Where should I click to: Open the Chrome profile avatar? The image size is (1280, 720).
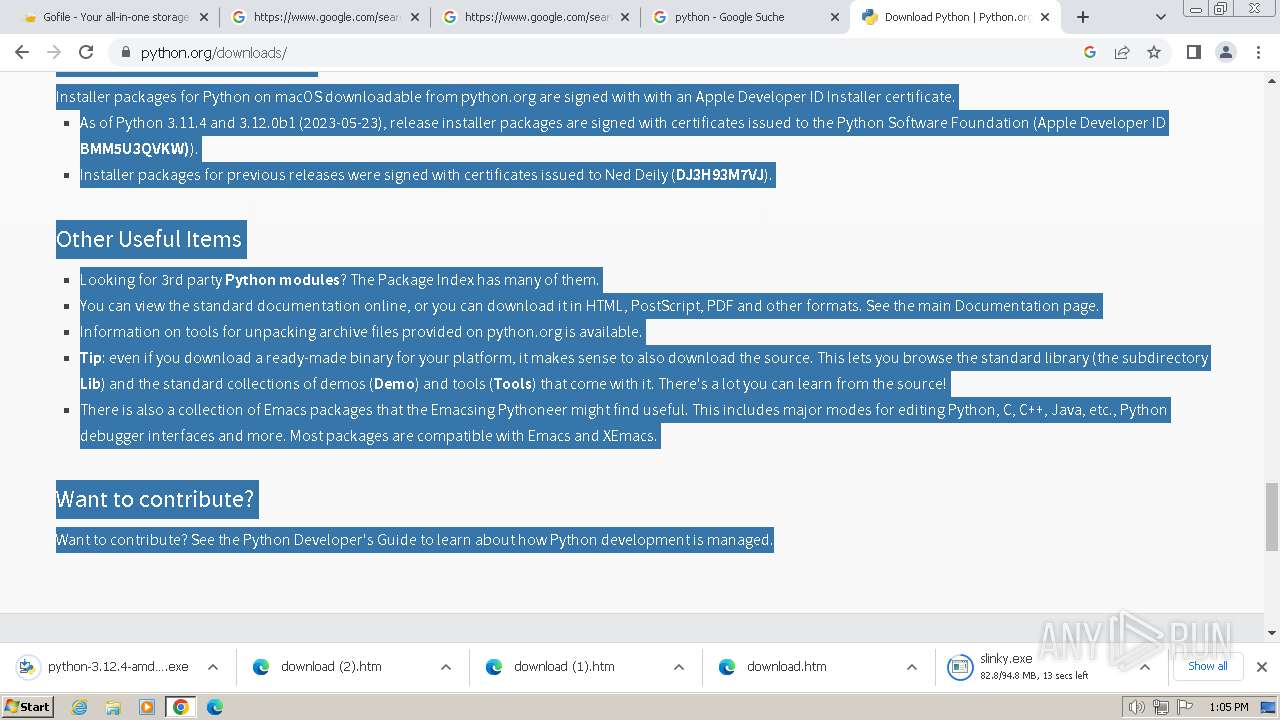click(1226, 52)
